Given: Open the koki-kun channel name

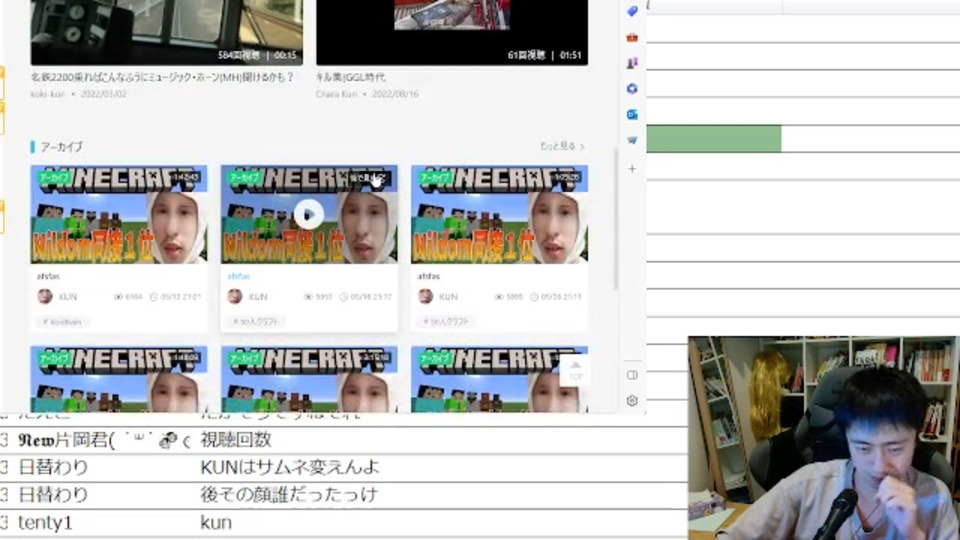Looking at the screenshot, I should click(47, 94).
